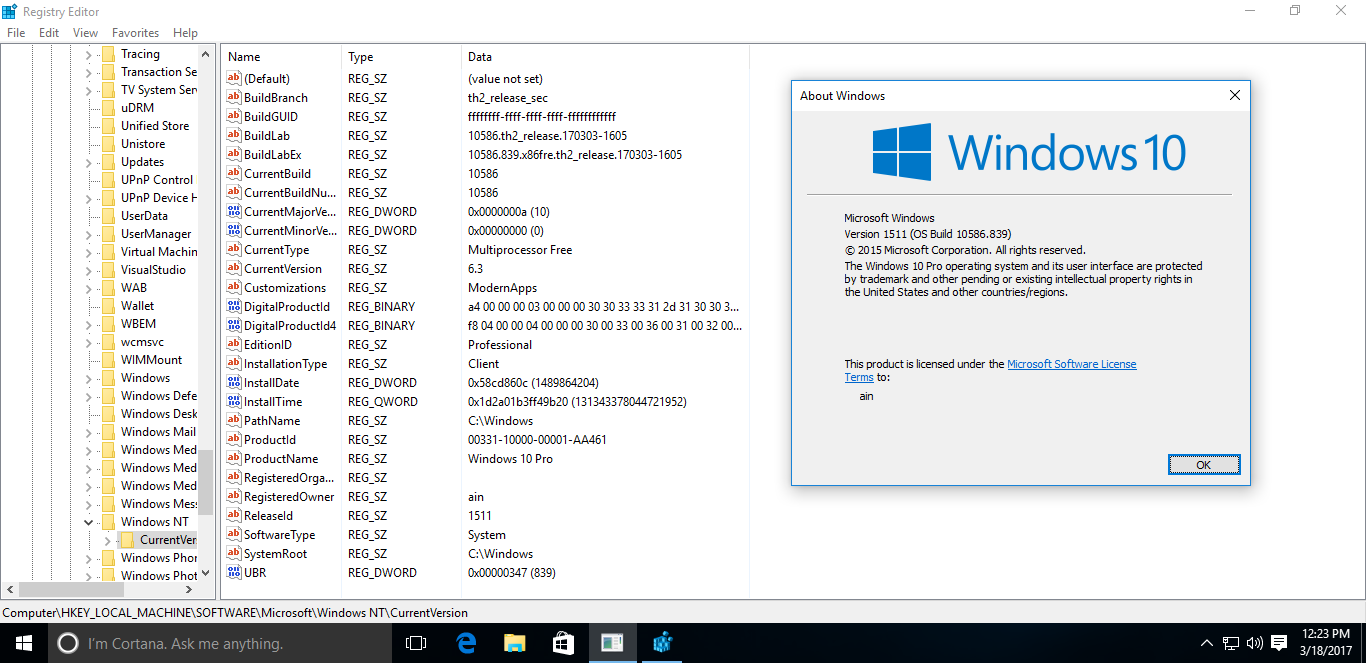This screenshot has height=663, width=1366.
Task: Click the Registry Editor title bar icon
Action: tap(10, 11)
